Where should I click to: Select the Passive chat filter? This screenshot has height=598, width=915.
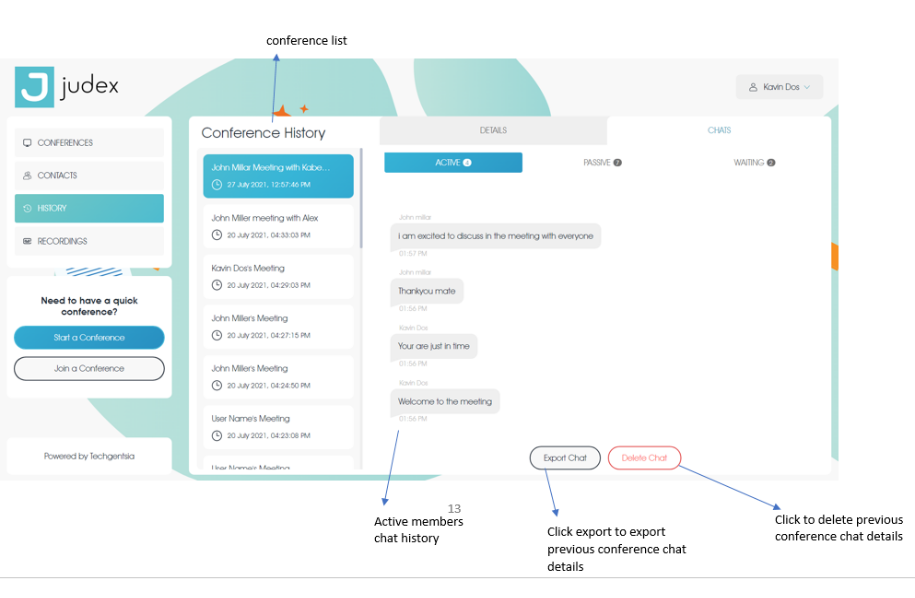click(x=602, y=162)
